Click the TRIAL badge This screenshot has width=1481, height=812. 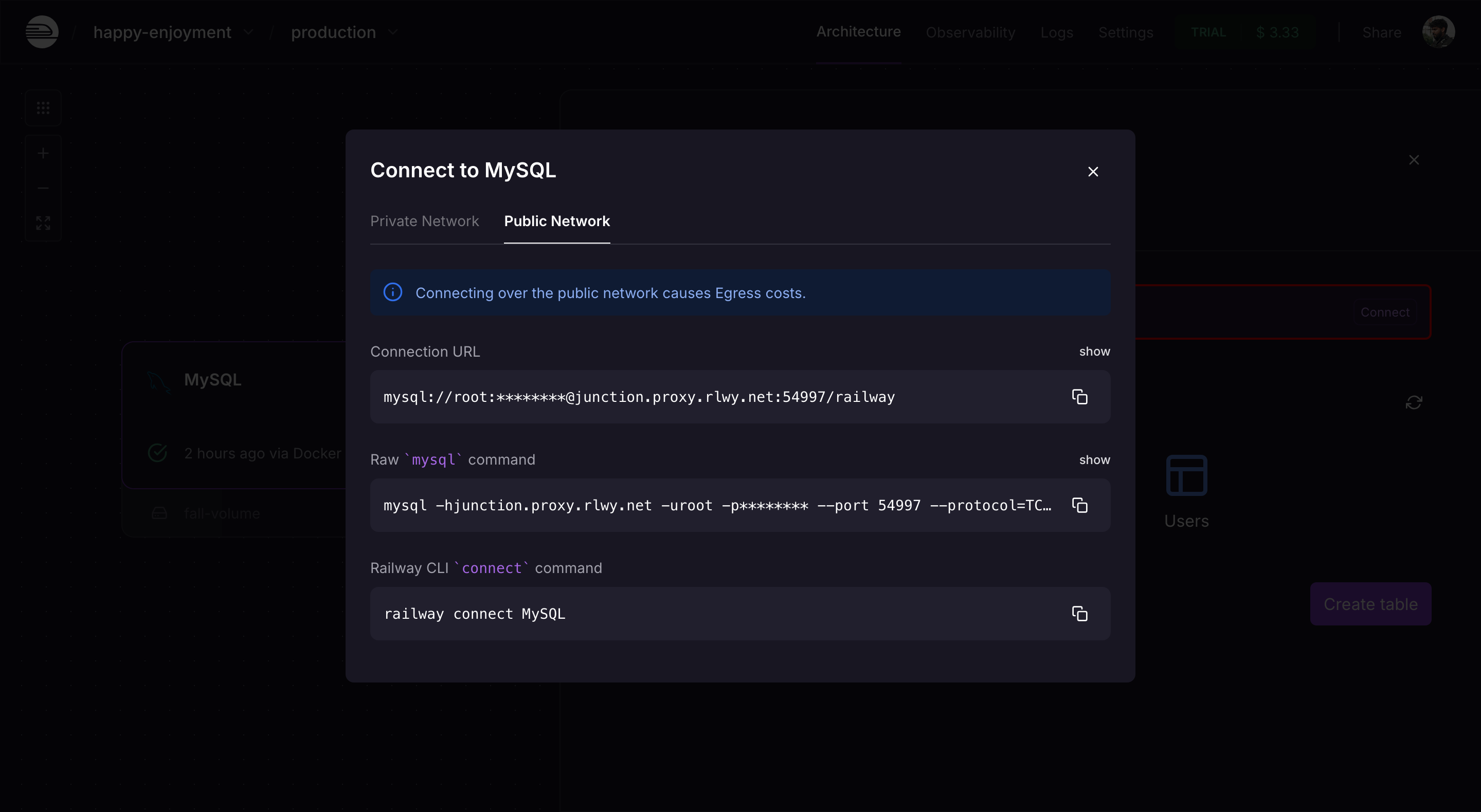[x=1208, y=32]
